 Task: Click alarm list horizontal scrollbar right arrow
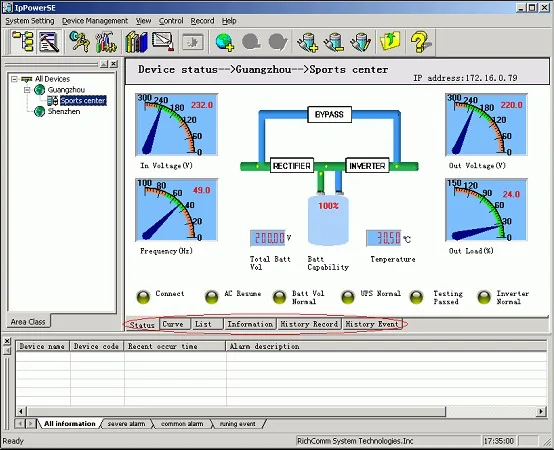[x=541, y=411]
